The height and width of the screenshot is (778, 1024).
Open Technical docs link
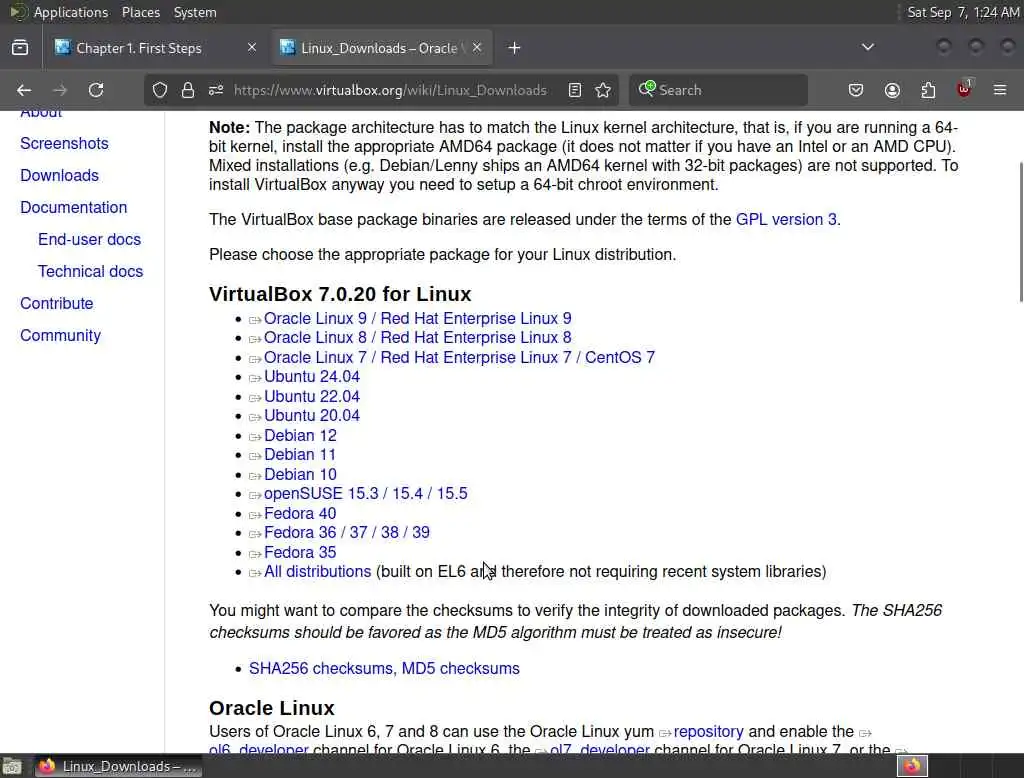pos(90,272)
